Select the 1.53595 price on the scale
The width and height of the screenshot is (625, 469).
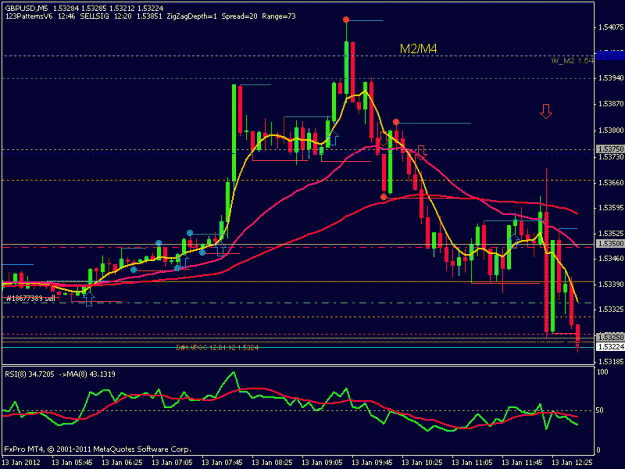[x=611, y=208]
